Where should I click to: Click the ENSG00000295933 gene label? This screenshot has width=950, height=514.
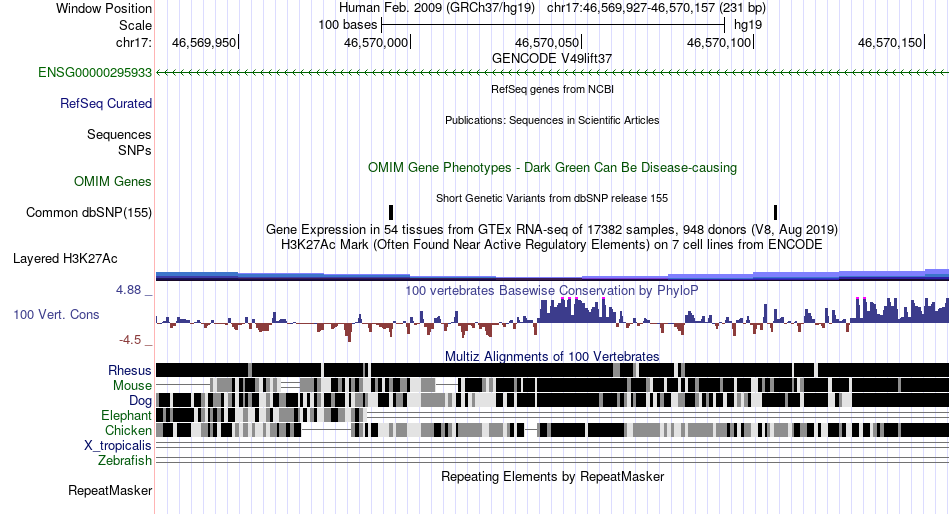click(x=95, y=73)
